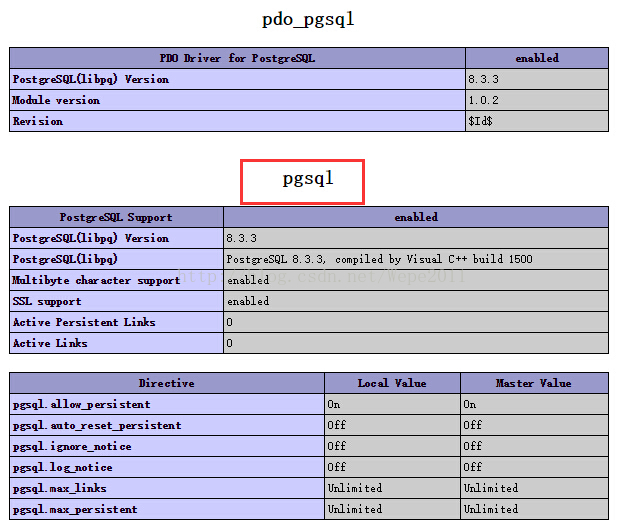Image resolution: width=626 pixels, height=530 pixels.
Task: Select the 'PDO Driver for PostgreSQL' header cell
Action: pos(237,58)
